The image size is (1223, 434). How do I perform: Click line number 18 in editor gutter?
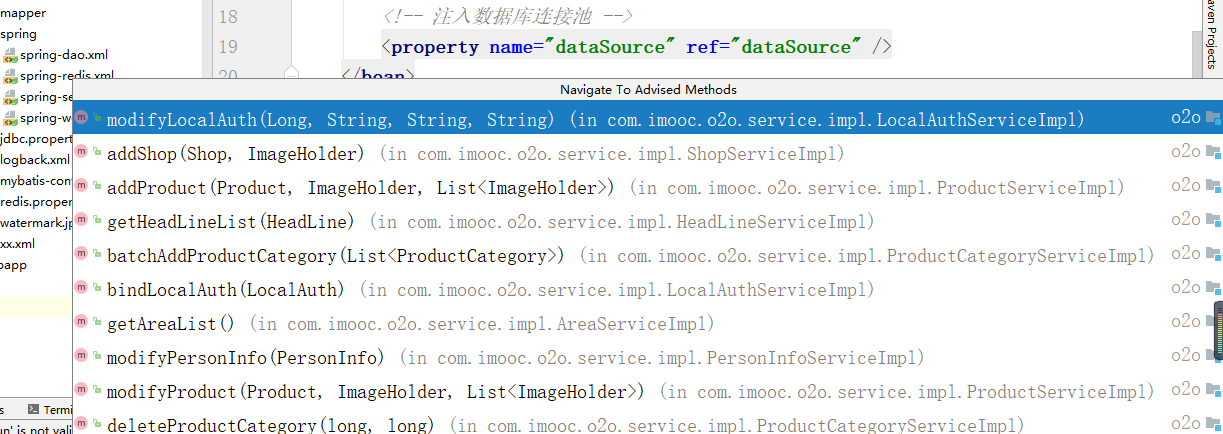(x=228, y=17)
